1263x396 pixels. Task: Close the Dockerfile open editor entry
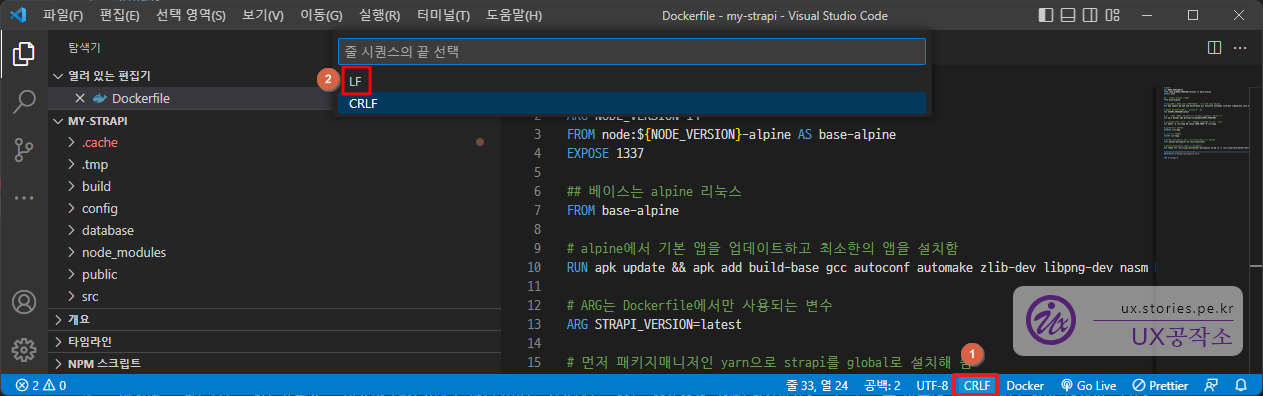80,98
